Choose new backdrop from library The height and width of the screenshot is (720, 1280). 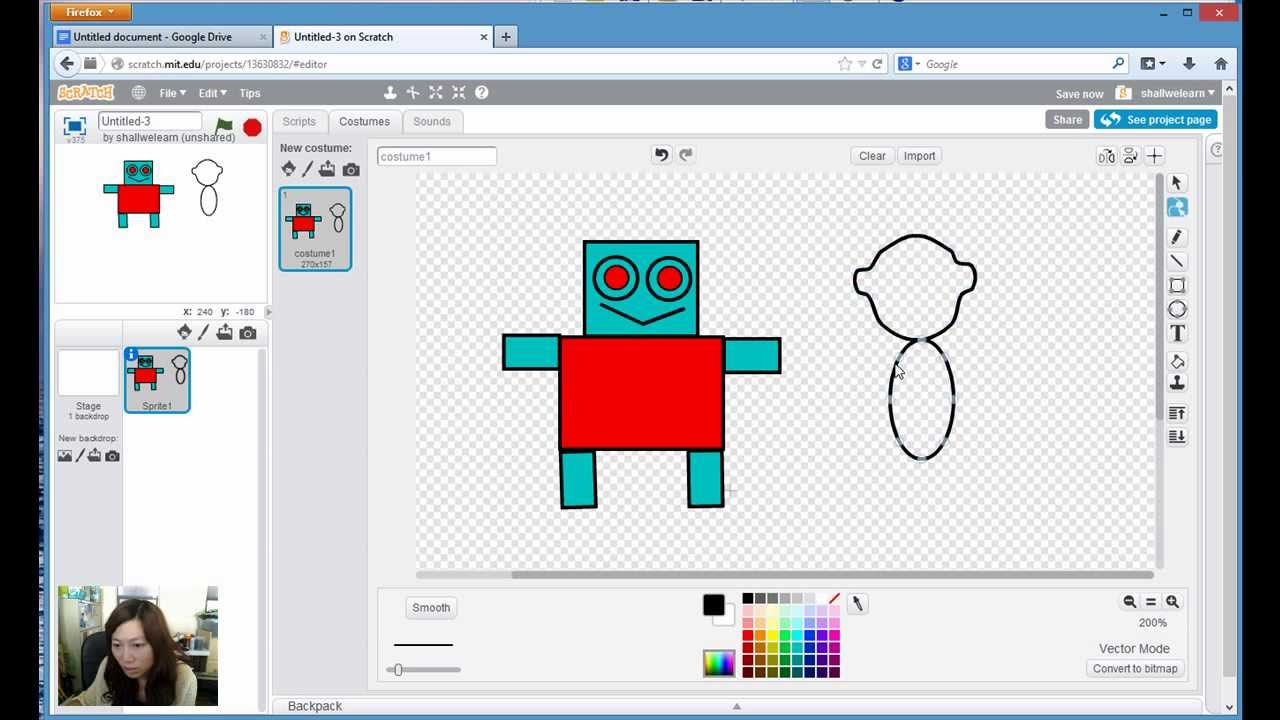point(65,456)
